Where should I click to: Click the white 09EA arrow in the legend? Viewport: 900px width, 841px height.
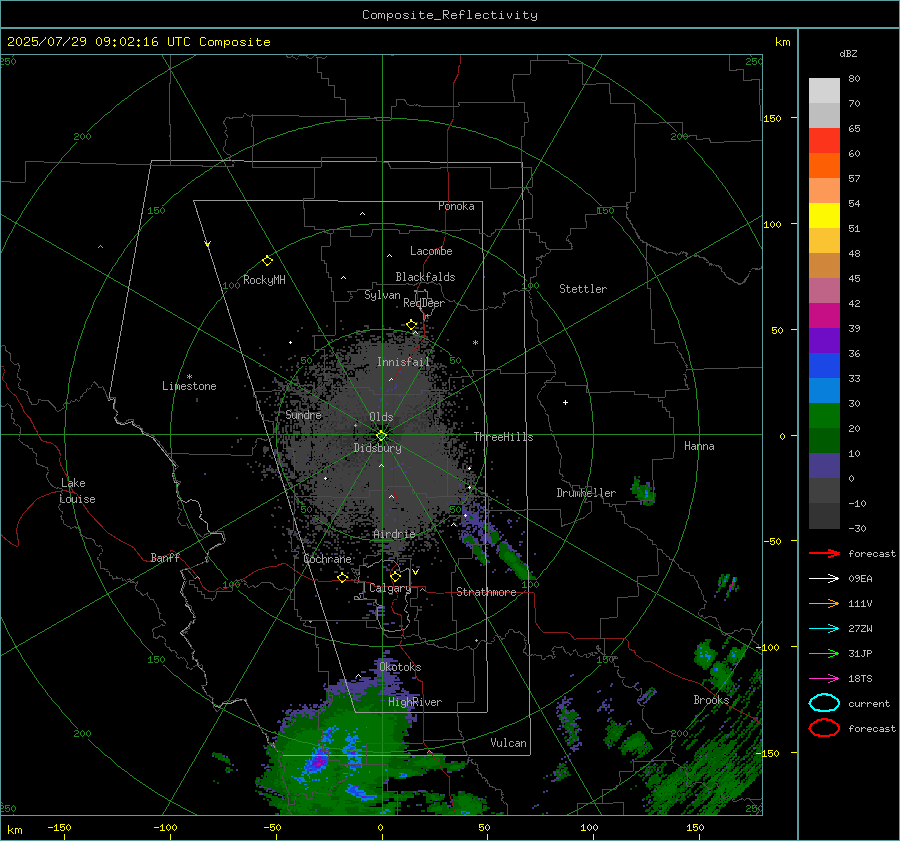[824, 578]
